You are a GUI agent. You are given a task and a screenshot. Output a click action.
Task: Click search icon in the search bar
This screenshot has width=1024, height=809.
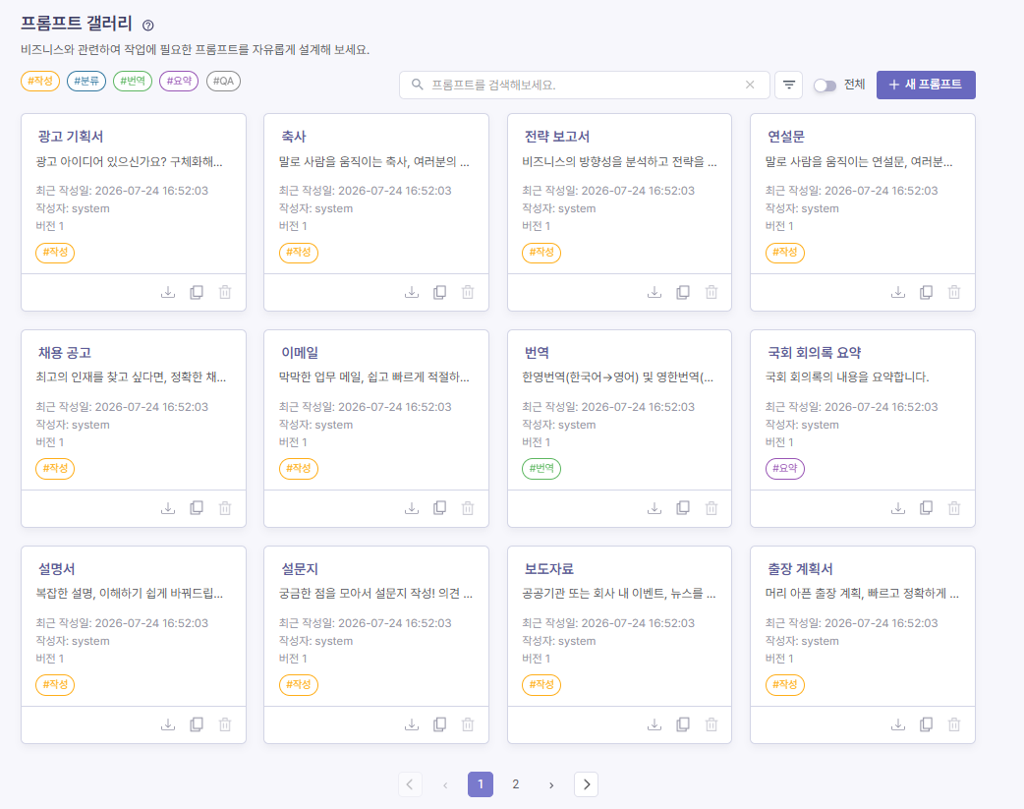coord(417,85)
